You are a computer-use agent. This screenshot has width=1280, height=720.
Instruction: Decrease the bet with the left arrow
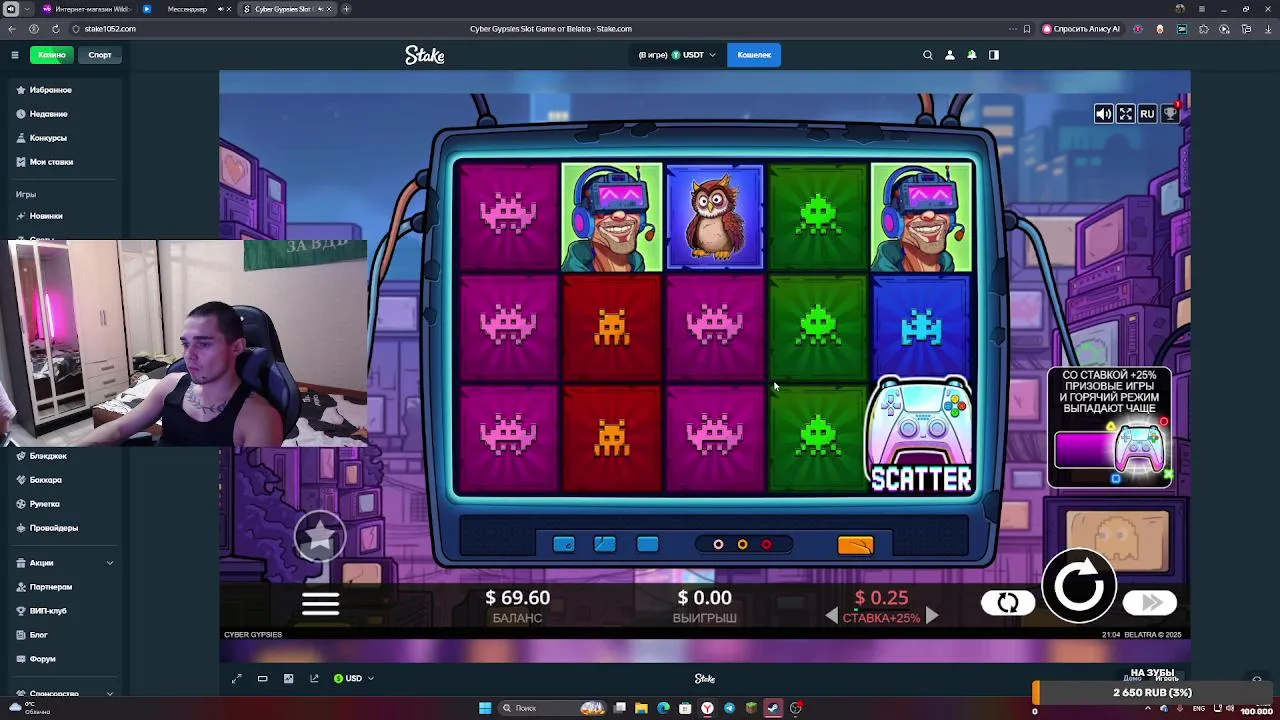coord(831,617)
